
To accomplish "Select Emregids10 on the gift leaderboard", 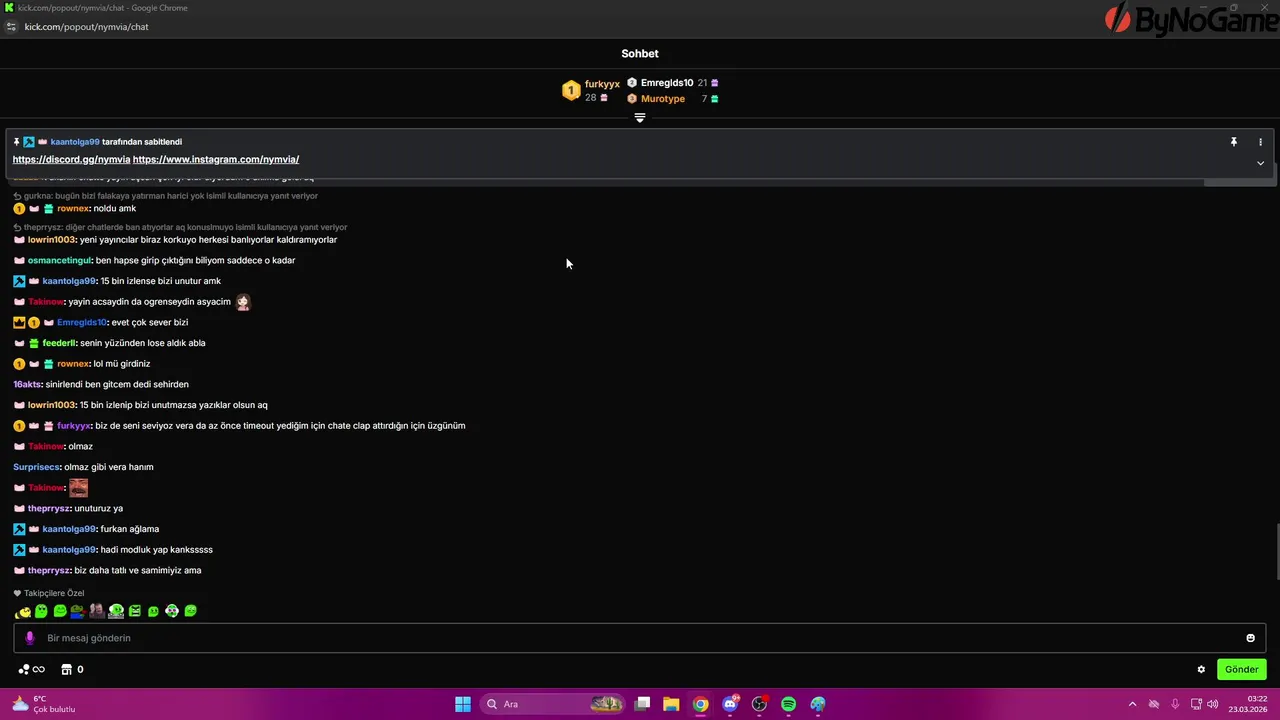I will point(667,83).
